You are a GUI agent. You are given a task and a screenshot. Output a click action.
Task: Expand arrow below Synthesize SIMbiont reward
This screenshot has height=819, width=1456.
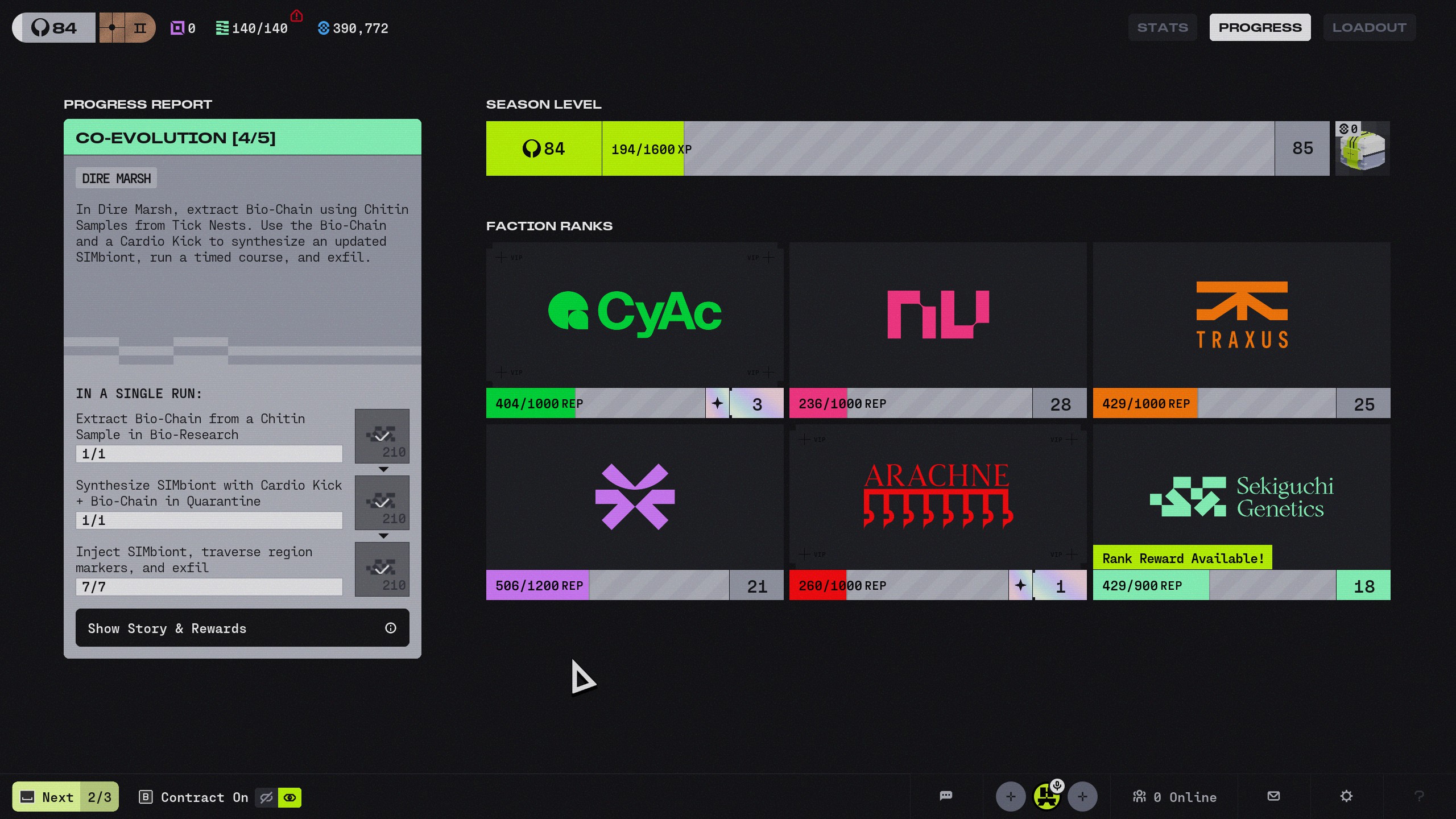383,536
